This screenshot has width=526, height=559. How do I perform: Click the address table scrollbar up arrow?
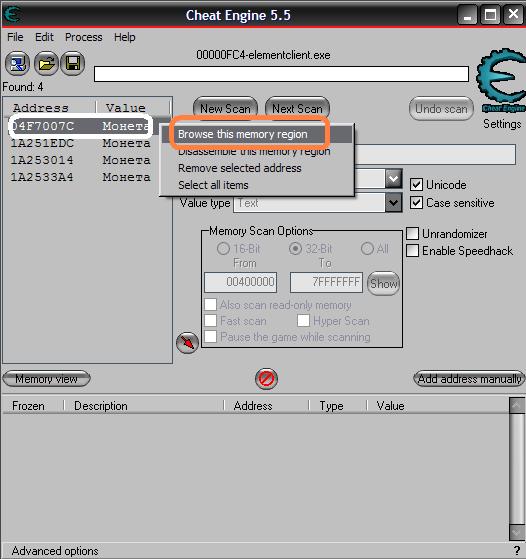click(x=517, y=405)
